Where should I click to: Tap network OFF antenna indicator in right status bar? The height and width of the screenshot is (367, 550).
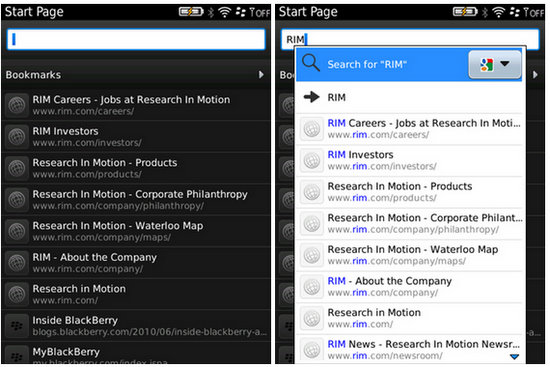point(534,12)
